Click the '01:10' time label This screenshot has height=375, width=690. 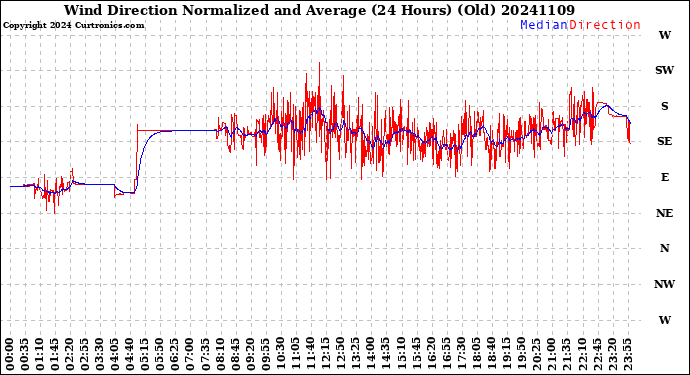(40, 354)
